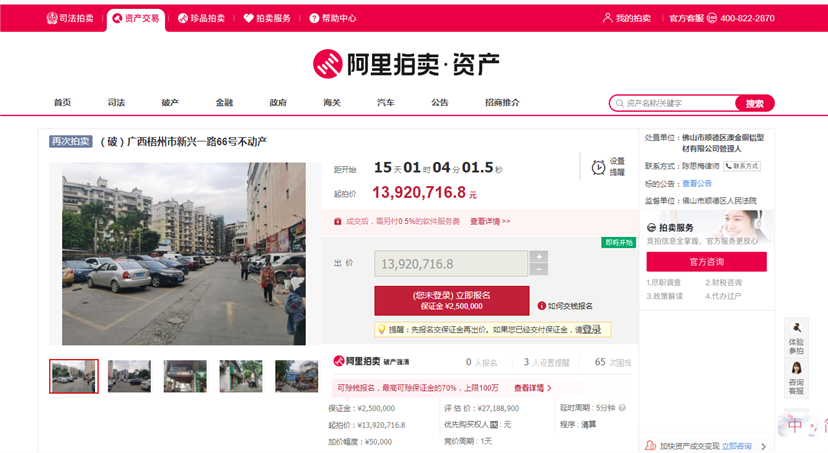Screen dimensions: 828x453
Task: Go to 首页 in navigation bar
Action: click(x=62, y=102)
